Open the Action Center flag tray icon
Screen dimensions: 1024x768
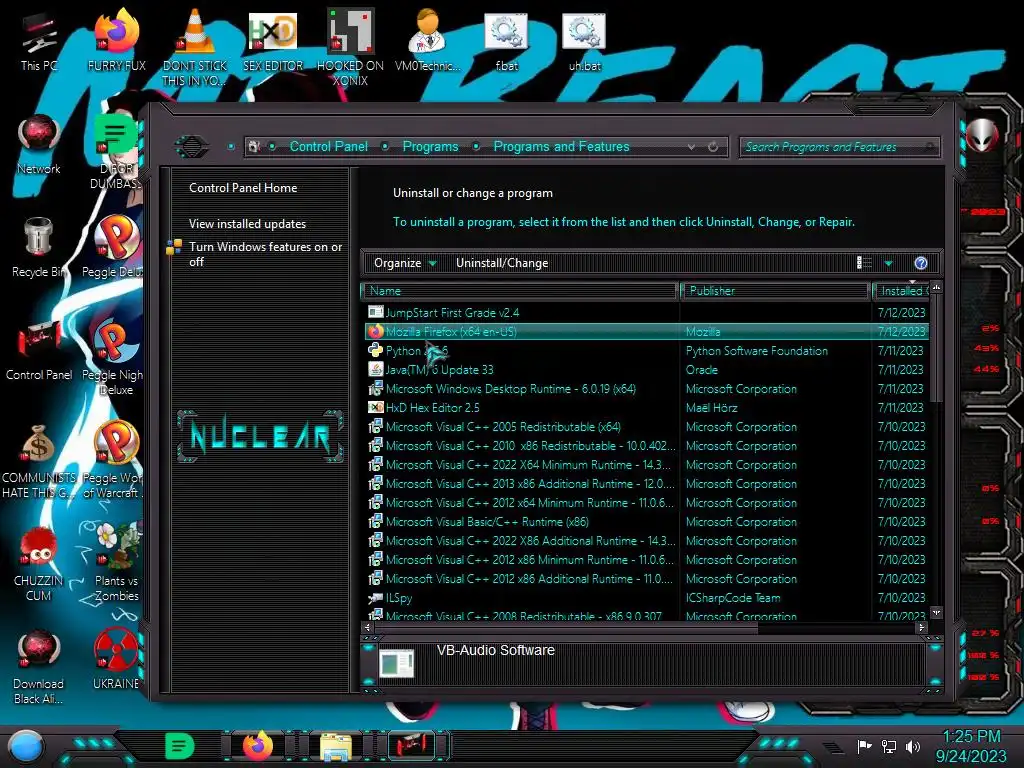tap(864, 746)
